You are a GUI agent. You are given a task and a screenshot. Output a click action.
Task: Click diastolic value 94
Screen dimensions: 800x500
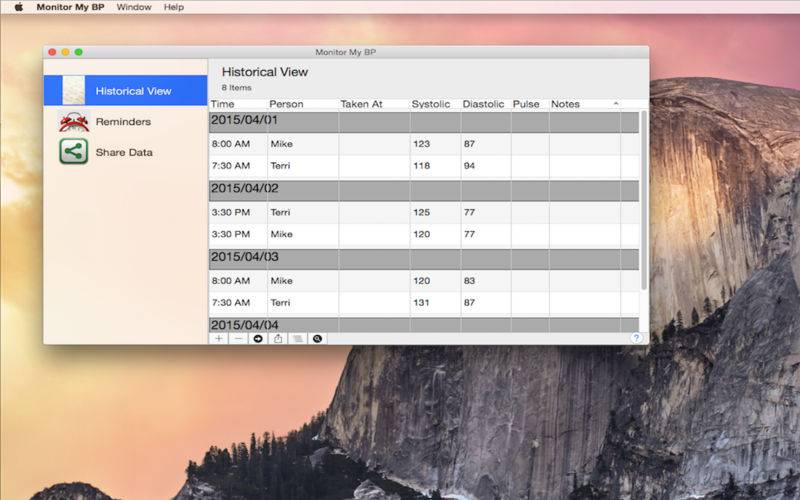[x=469, y=166]
